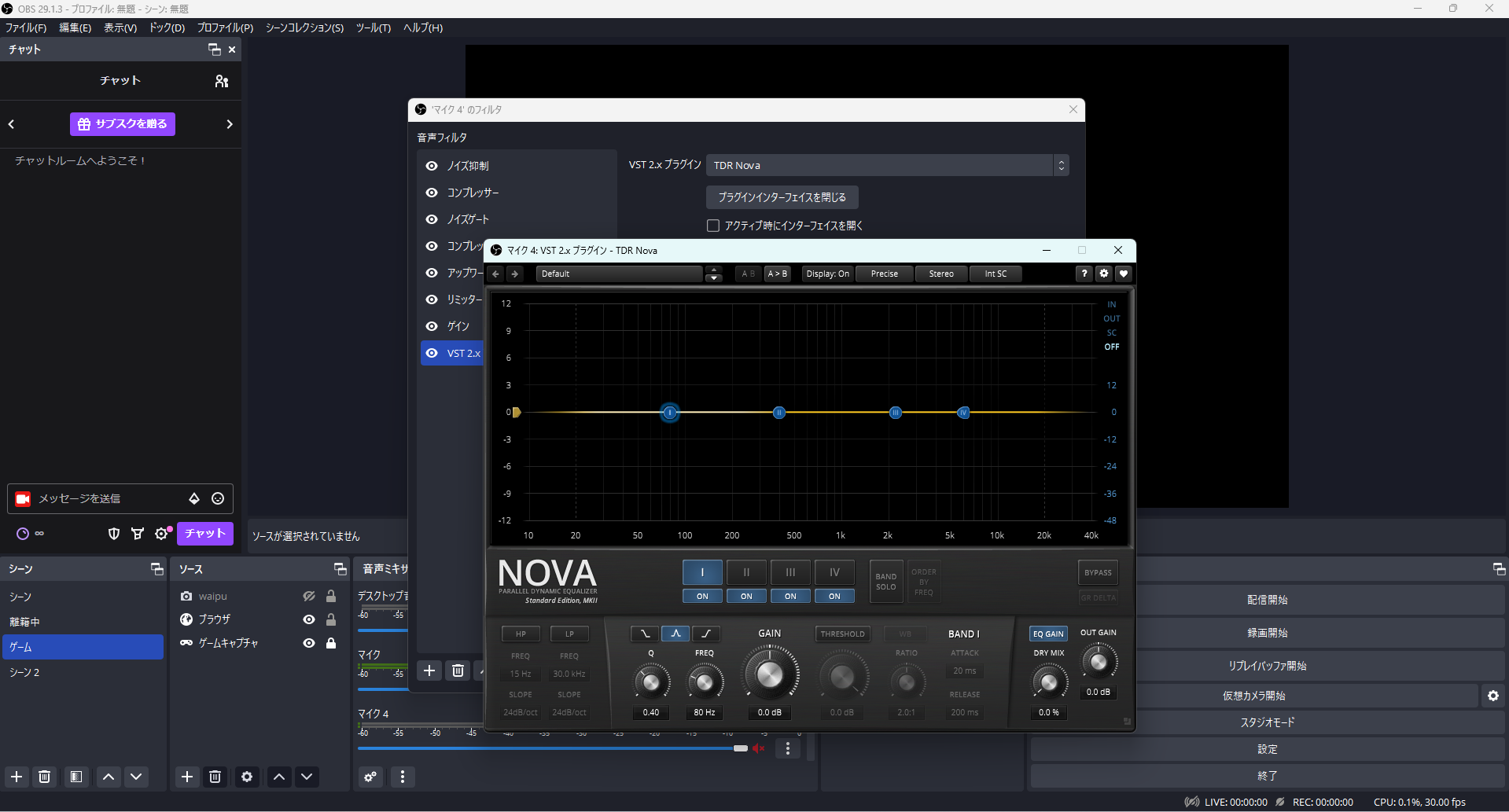The height and width of the screenshot is (812, 1509).
Task: Remove the selected scene with the trash icon
Action: click(x=45, y=777)
